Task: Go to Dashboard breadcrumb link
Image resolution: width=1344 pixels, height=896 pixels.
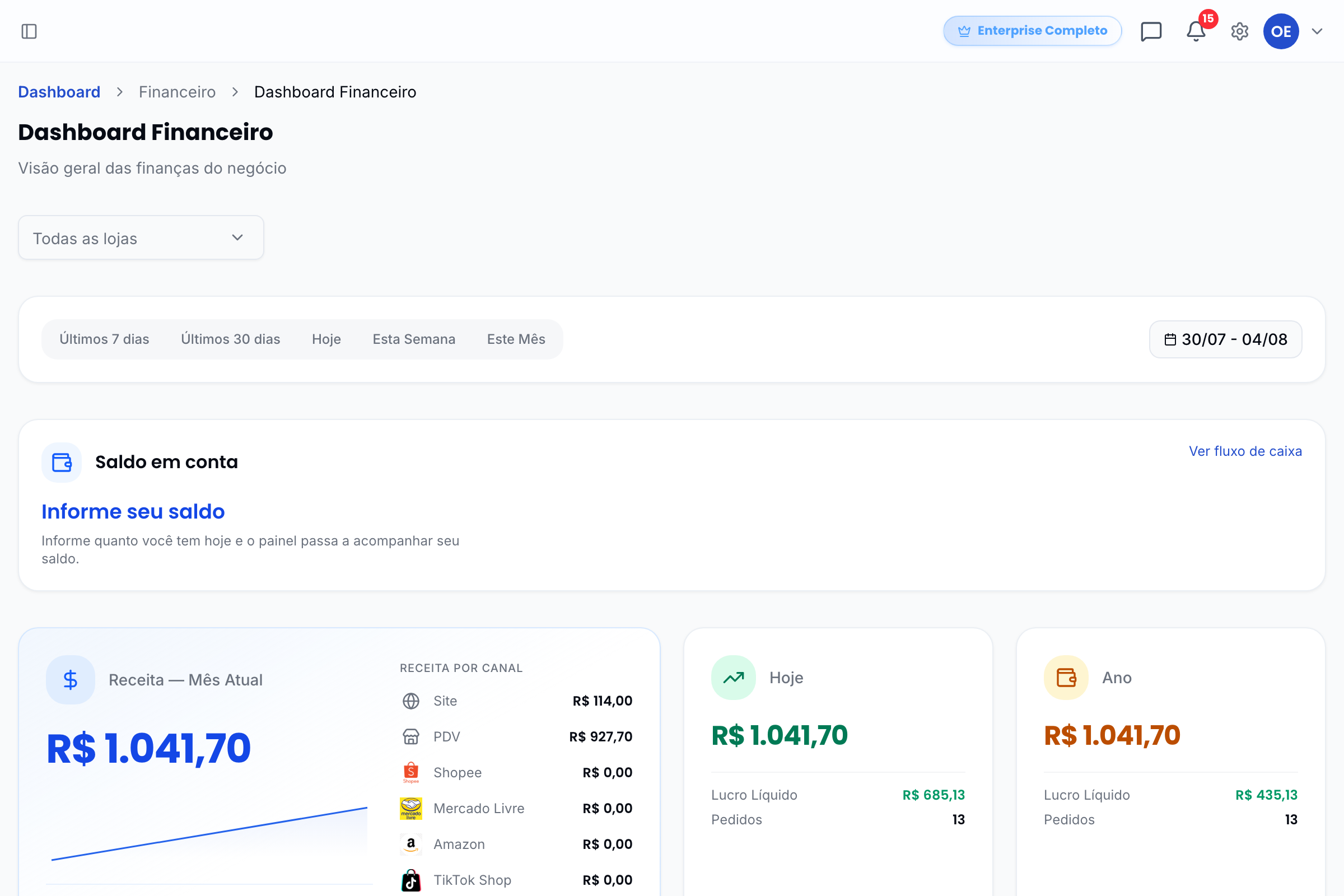Action: 59,92
